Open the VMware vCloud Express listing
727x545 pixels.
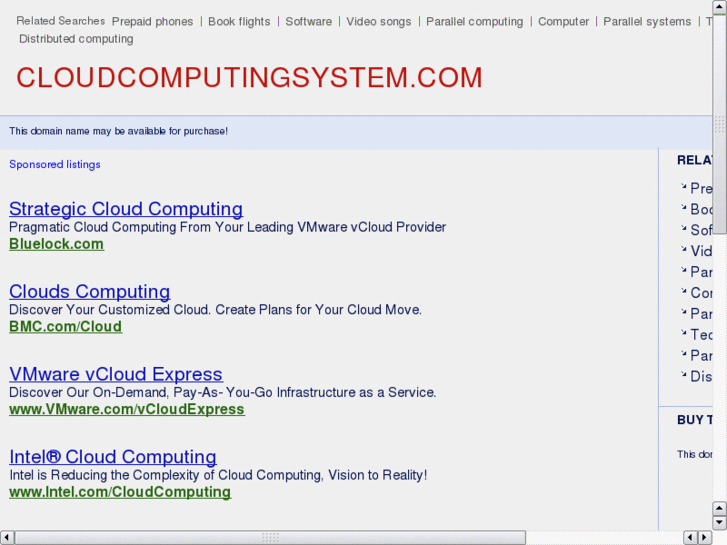tap(116, 374)
